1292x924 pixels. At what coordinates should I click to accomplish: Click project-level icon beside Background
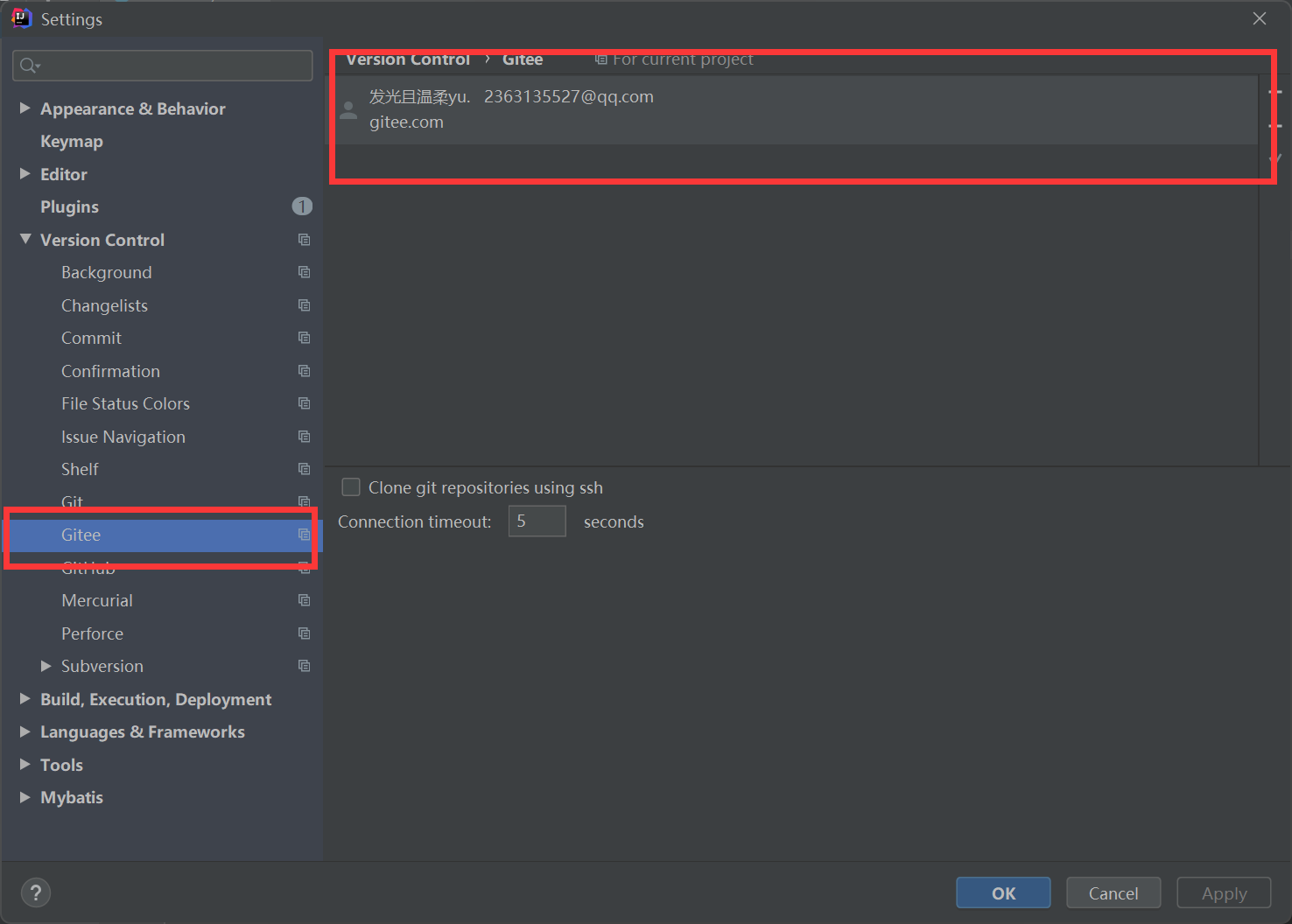304,272
